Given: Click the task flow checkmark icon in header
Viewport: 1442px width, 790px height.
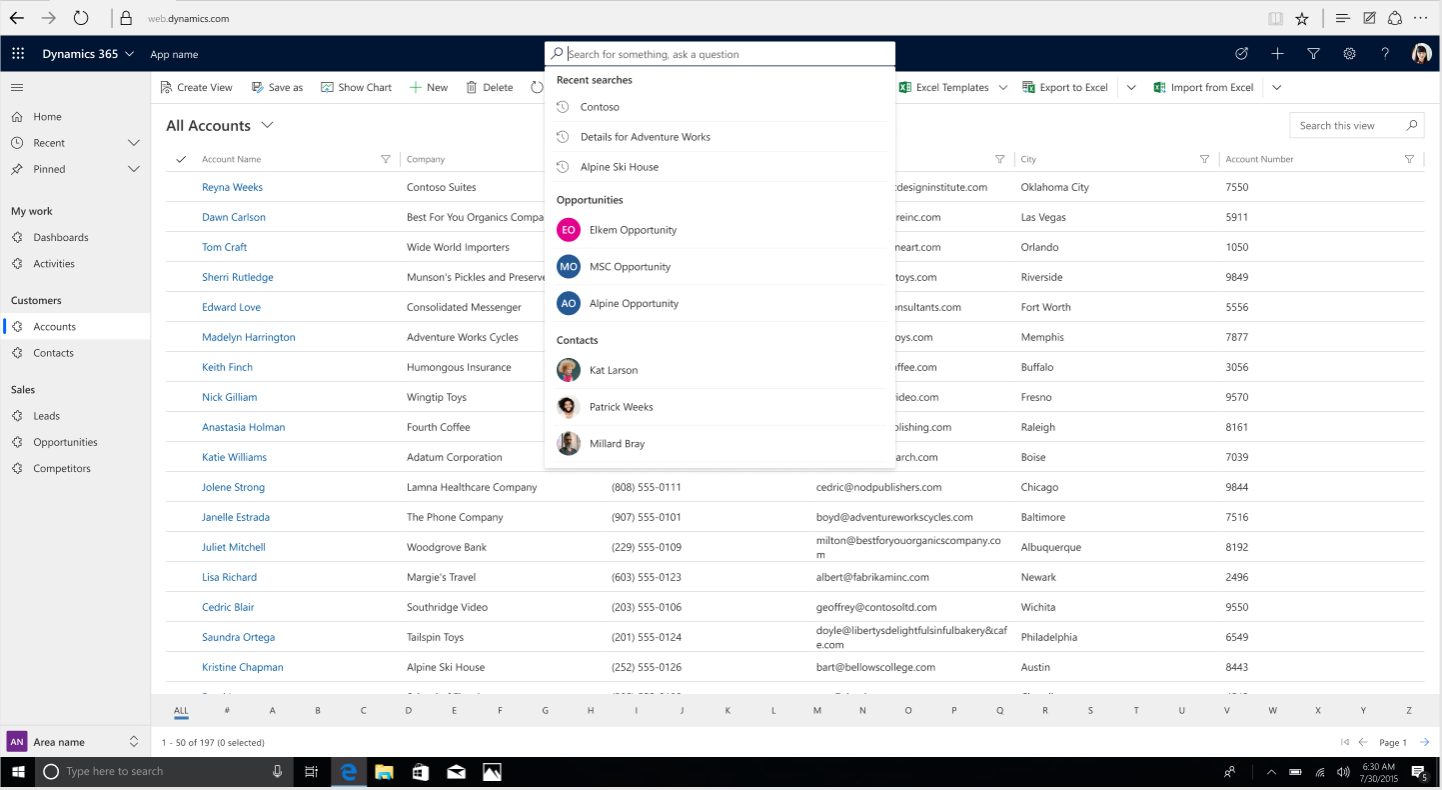Looking at the screenshot, I should [x=1241, y=54].
